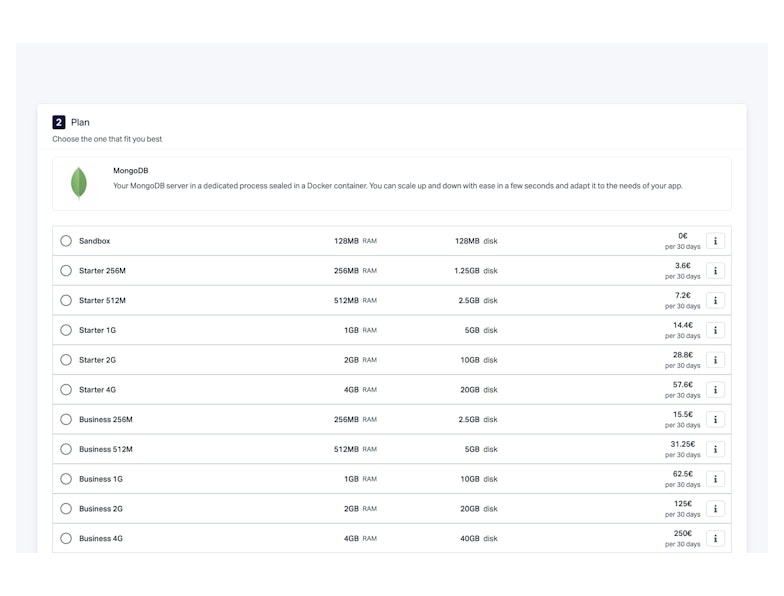This screenshot has width=784, height=596.
Task: Click the Starter 512M plan label
Action: click(102, 300)
